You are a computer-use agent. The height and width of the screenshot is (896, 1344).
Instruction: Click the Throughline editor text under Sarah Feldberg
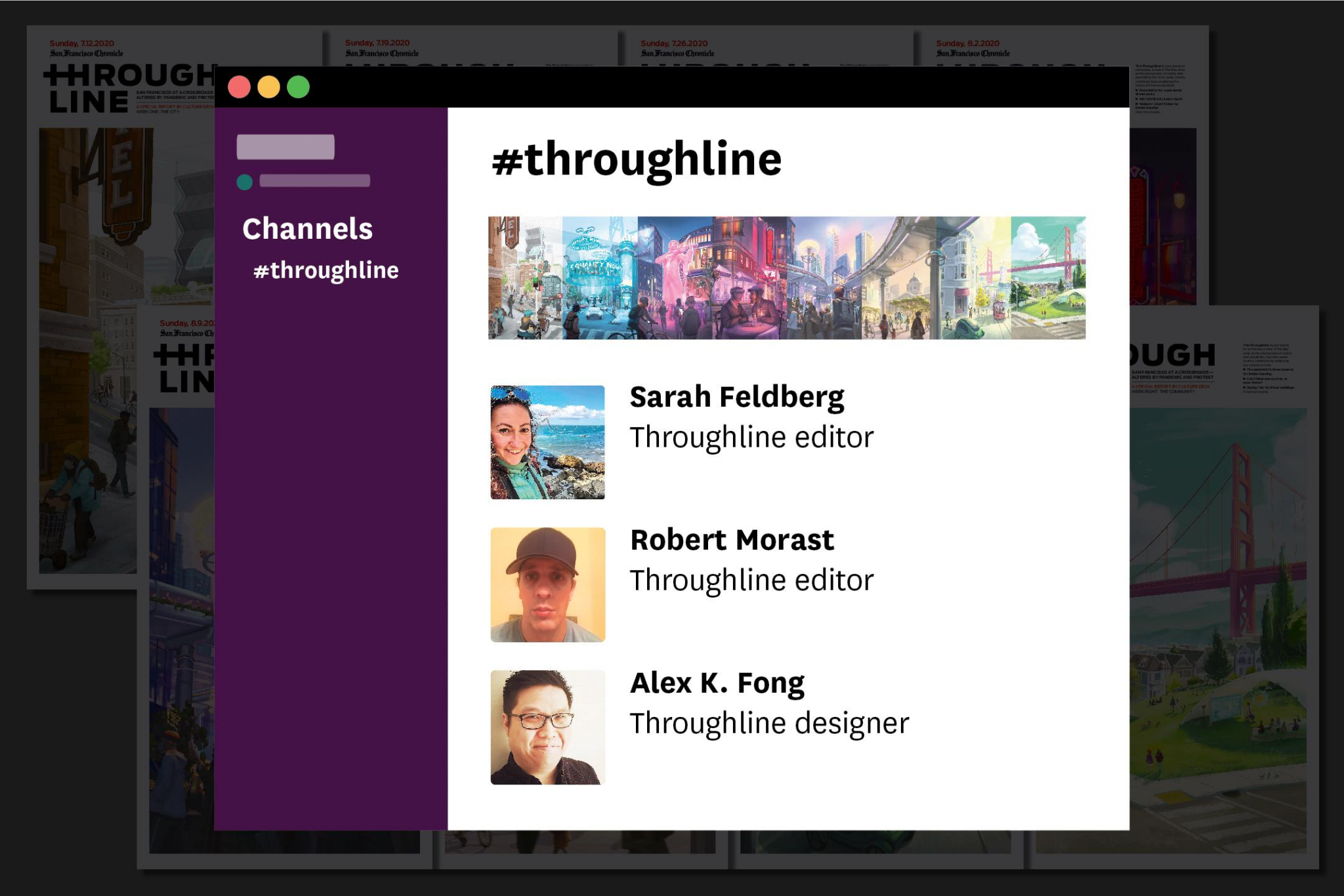click(751, 438)
